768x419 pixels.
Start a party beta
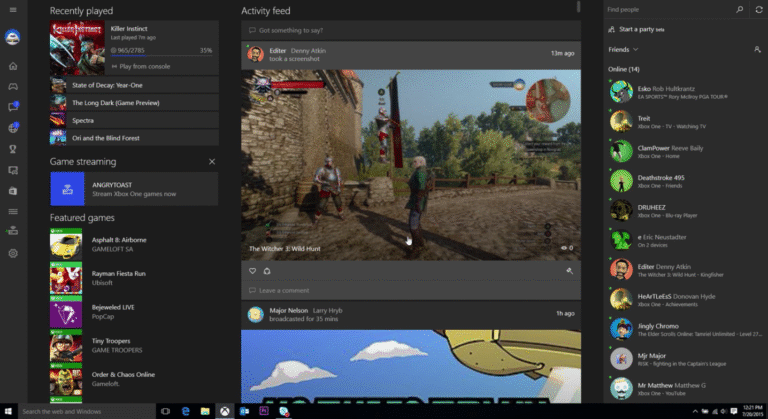pyautogui.click(x=636, y=29)
